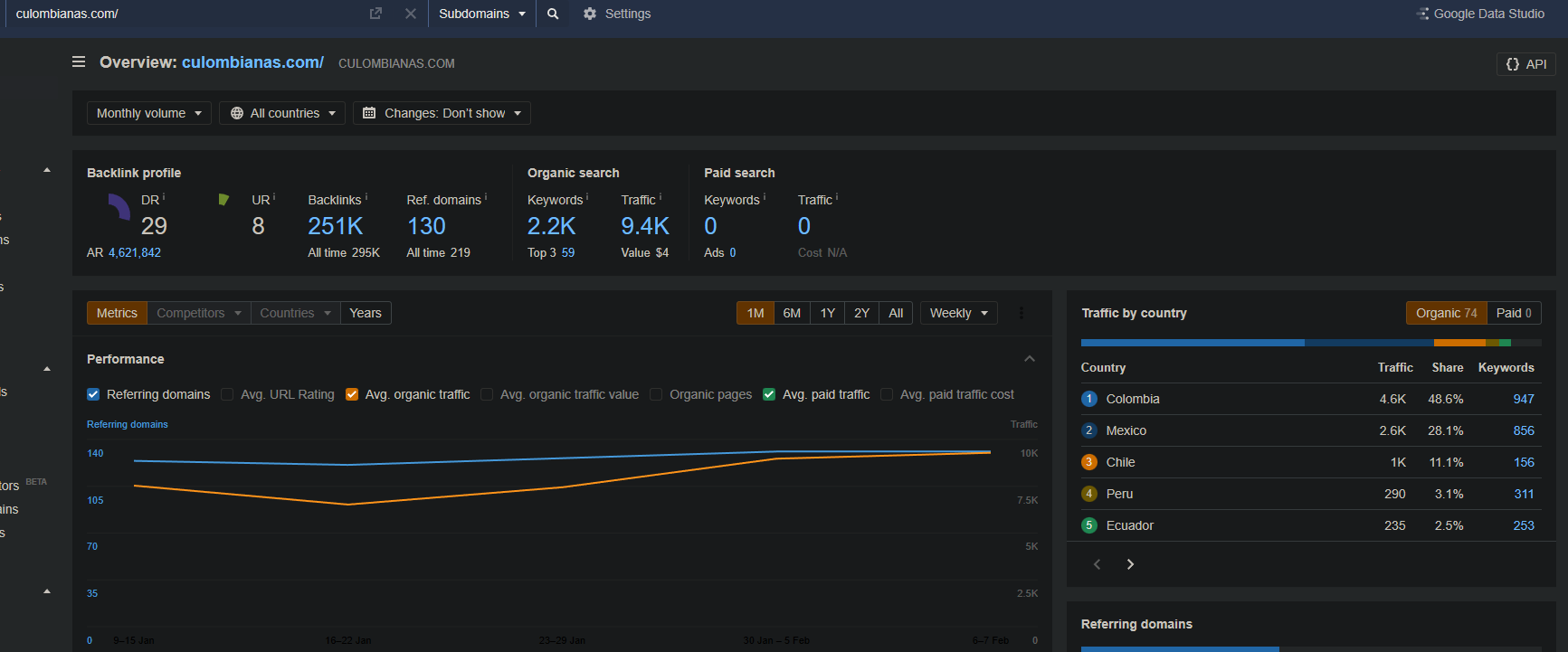Open Google Data Studio connector

[1480, 14]
